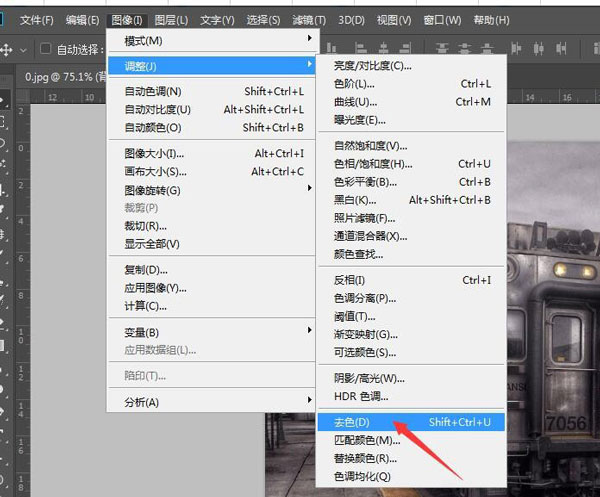Choose 渐变映射(G)... adjustment

[411, 334]
